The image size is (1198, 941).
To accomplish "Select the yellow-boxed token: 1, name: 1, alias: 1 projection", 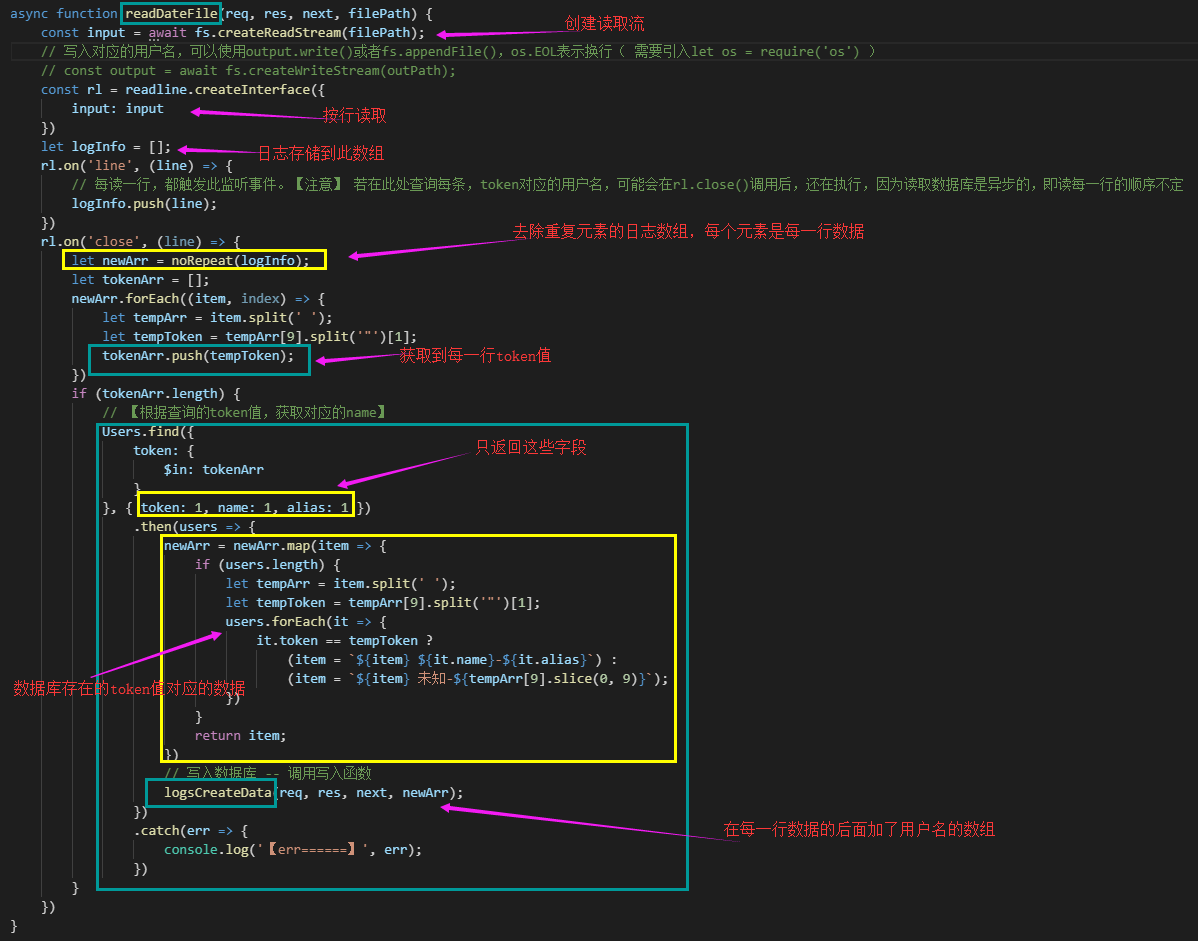I will (246, 507).
